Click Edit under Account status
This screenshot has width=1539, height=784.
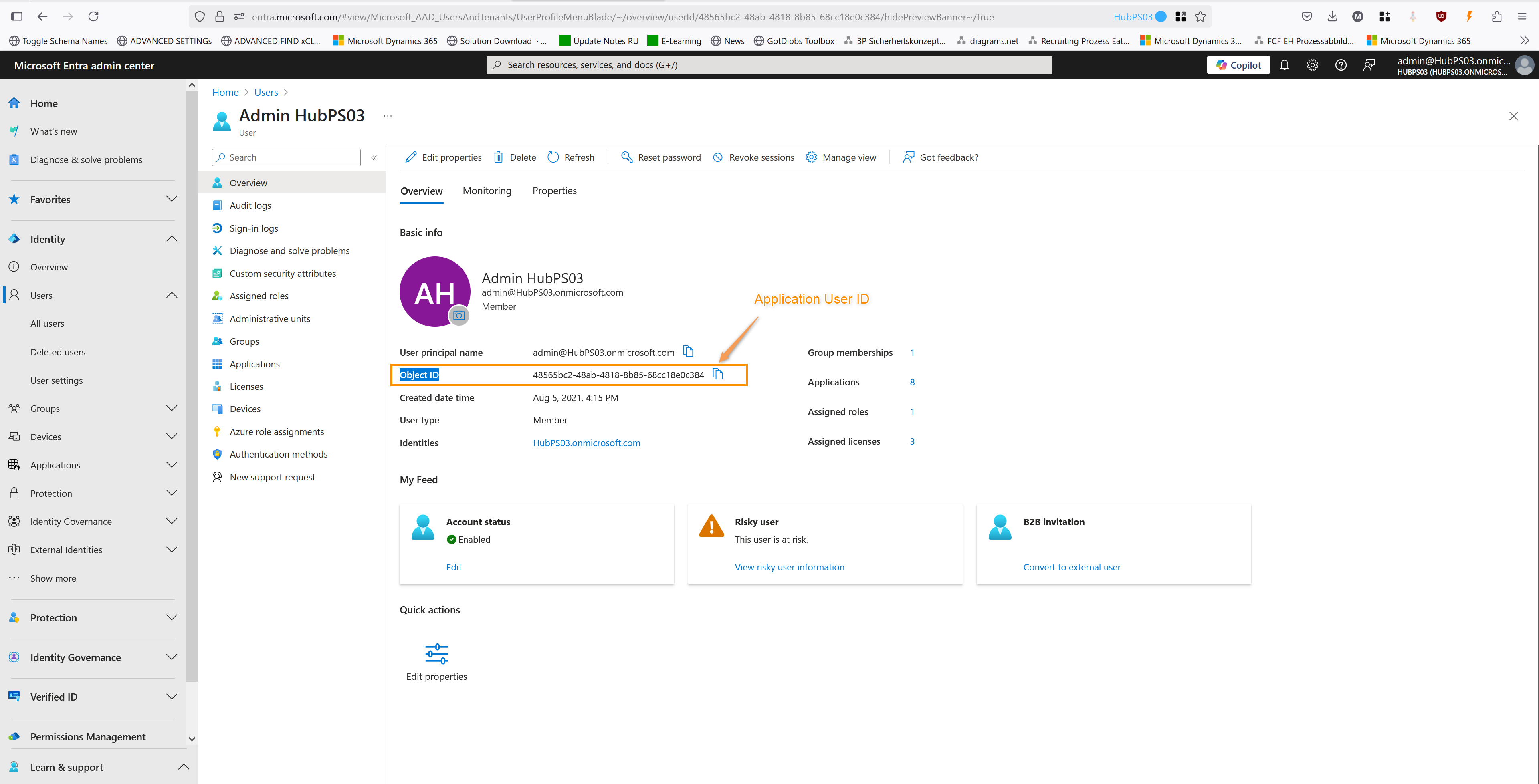pos(453,567)
